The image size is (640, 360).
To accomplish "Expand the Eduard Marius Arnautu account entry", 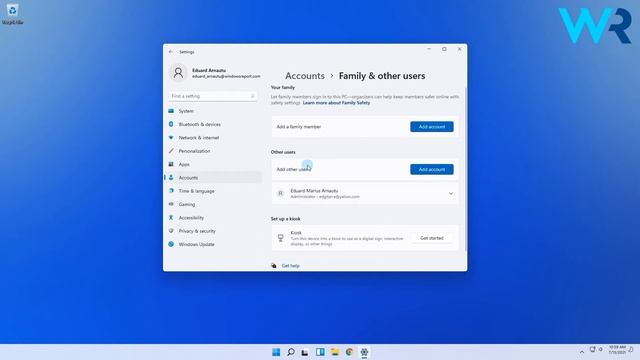I will (451, 193).
